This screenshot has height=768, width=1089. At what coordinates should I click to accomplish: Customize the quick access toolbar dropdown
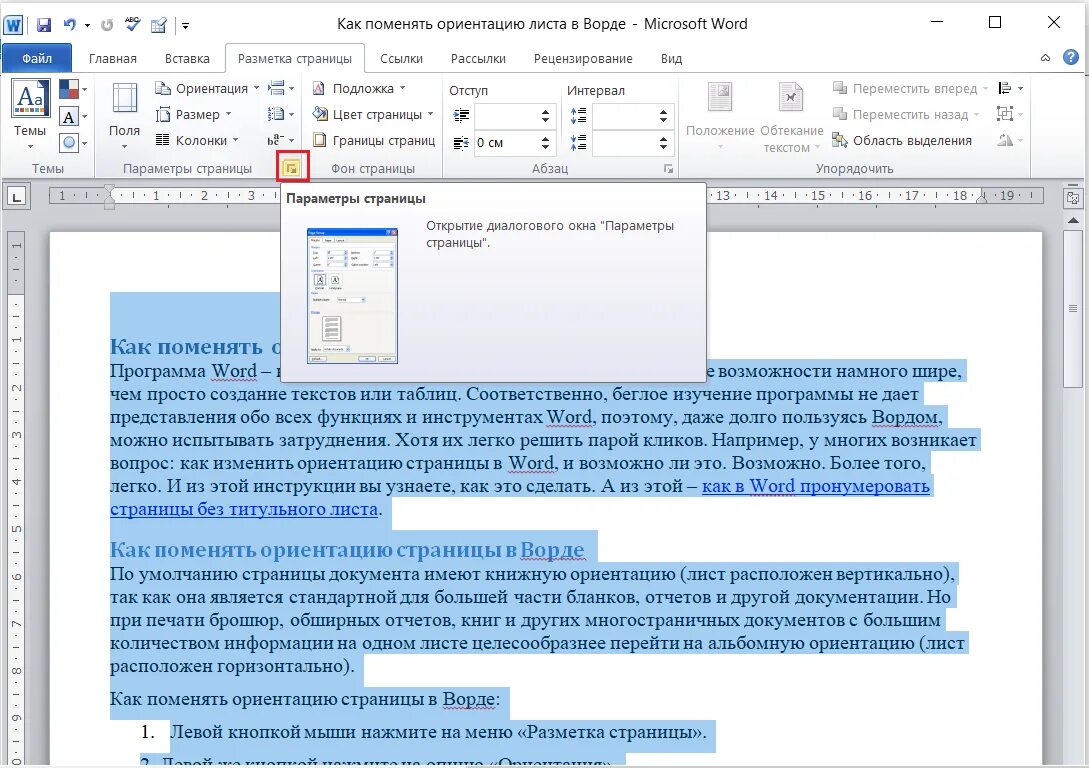[x=185, y=26]
